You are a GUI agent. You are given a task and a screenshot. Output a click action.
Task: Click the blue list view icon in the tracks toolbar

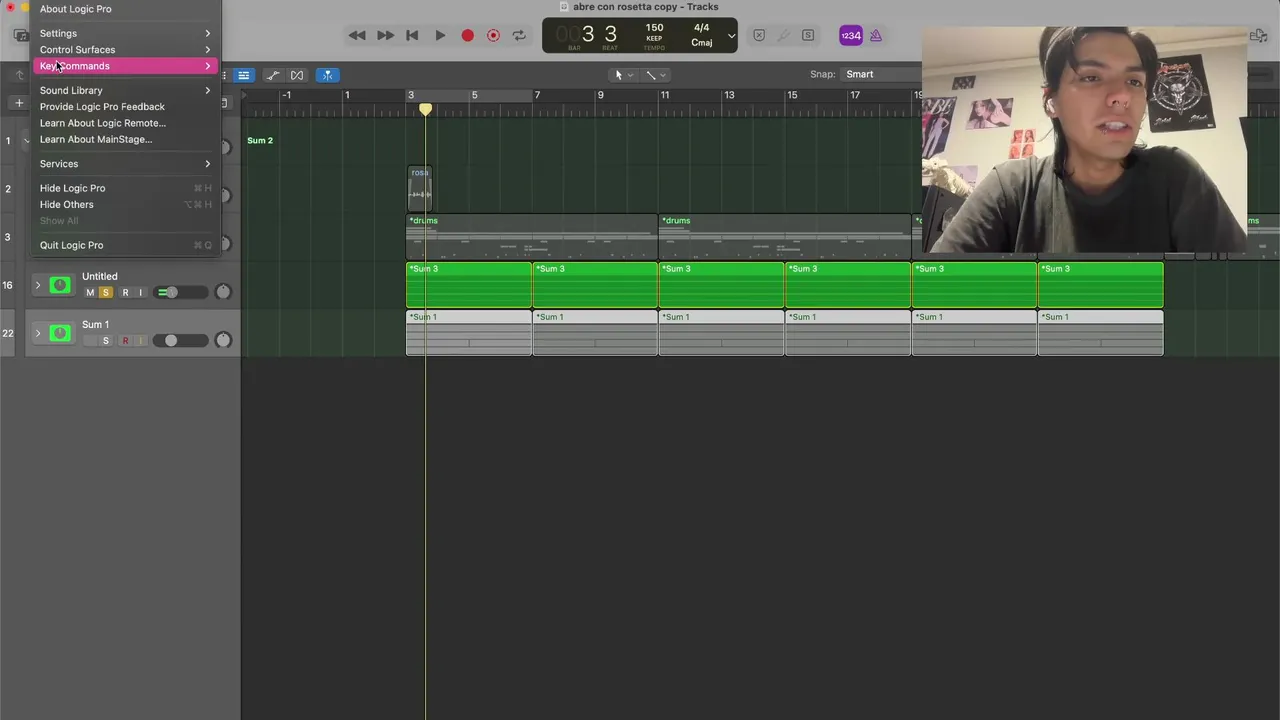coord(243,75)
